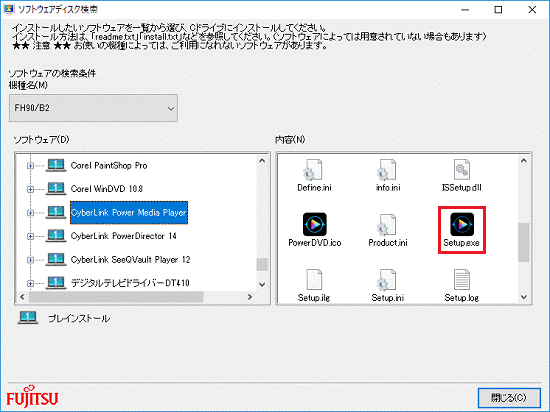The image size is (550, 412).
Task: Click the software tree vertical scrollbar thumb
Action: (262, 264)
